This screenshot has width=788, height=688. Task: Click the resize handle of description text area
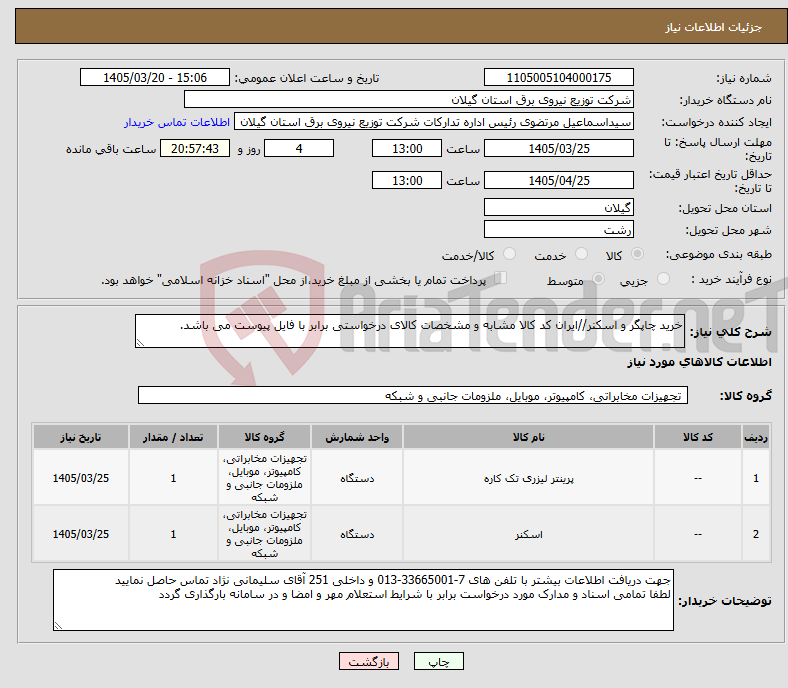[140, 343]
